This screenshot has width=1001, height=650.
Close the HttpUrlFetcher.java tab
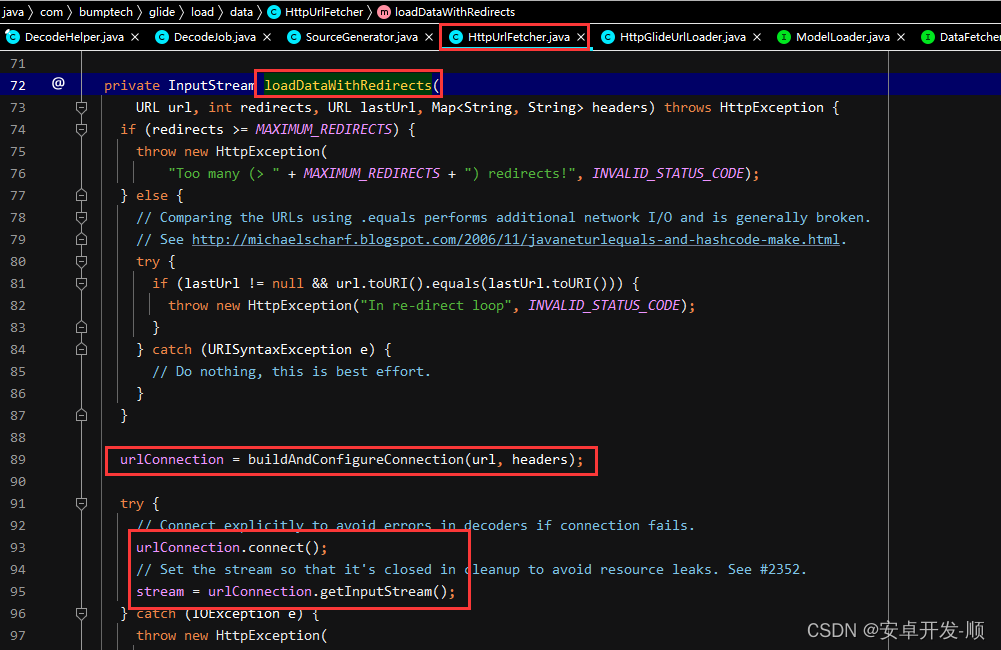click(580, 37)
